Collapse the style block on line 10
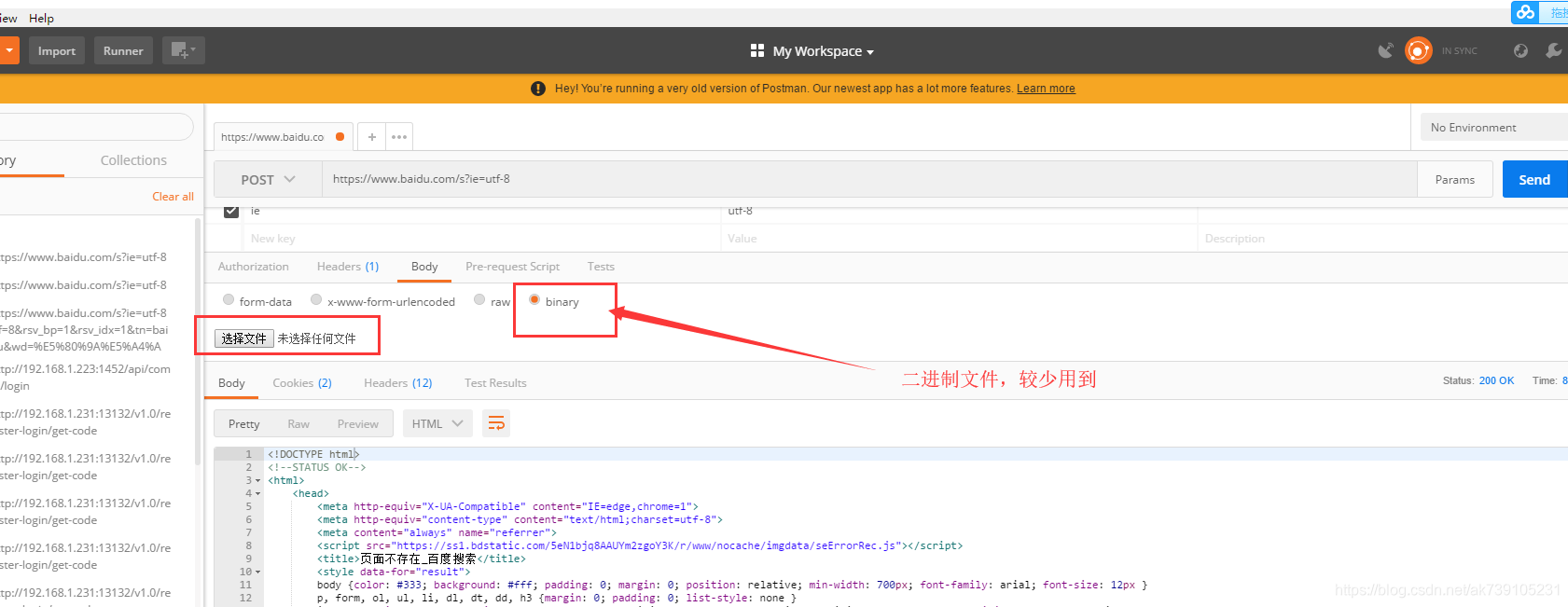 [x=257, y=573]
